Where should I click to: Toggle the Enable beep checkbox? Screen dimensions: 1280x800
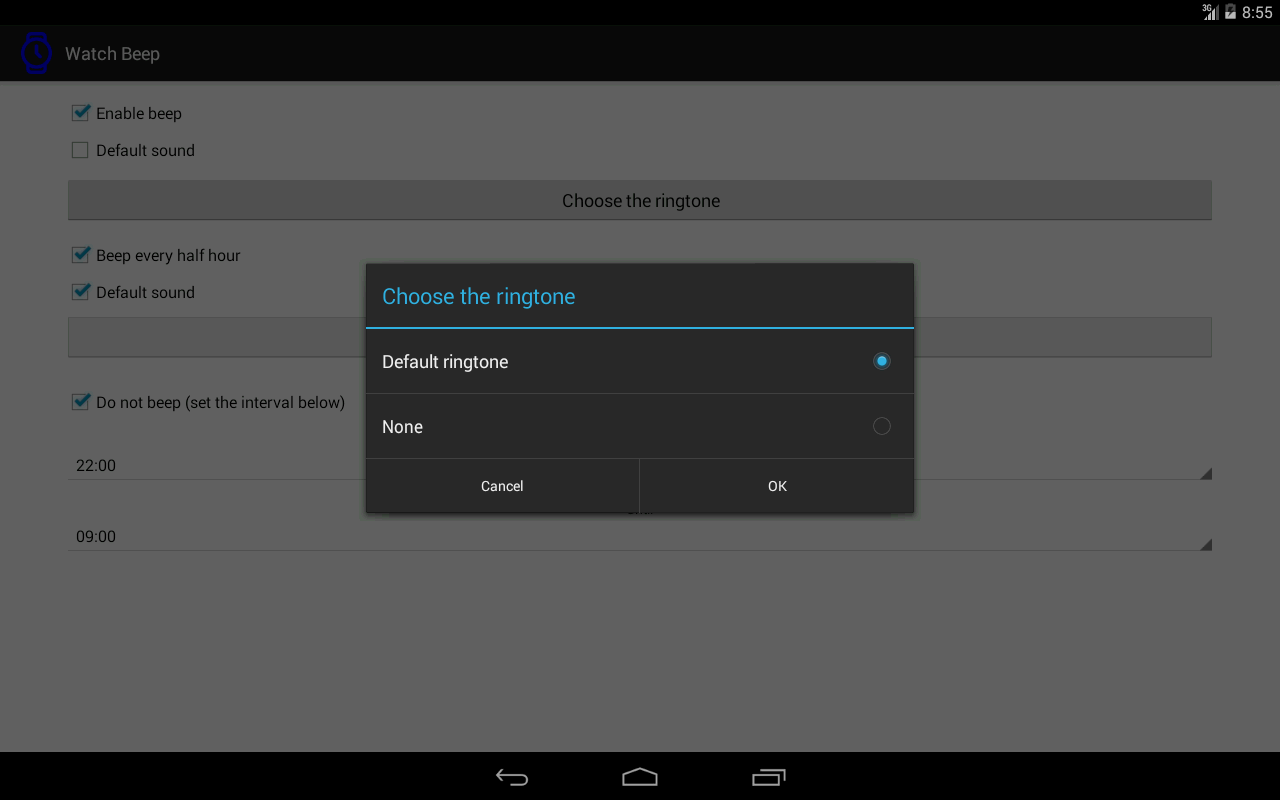point(81,113)
